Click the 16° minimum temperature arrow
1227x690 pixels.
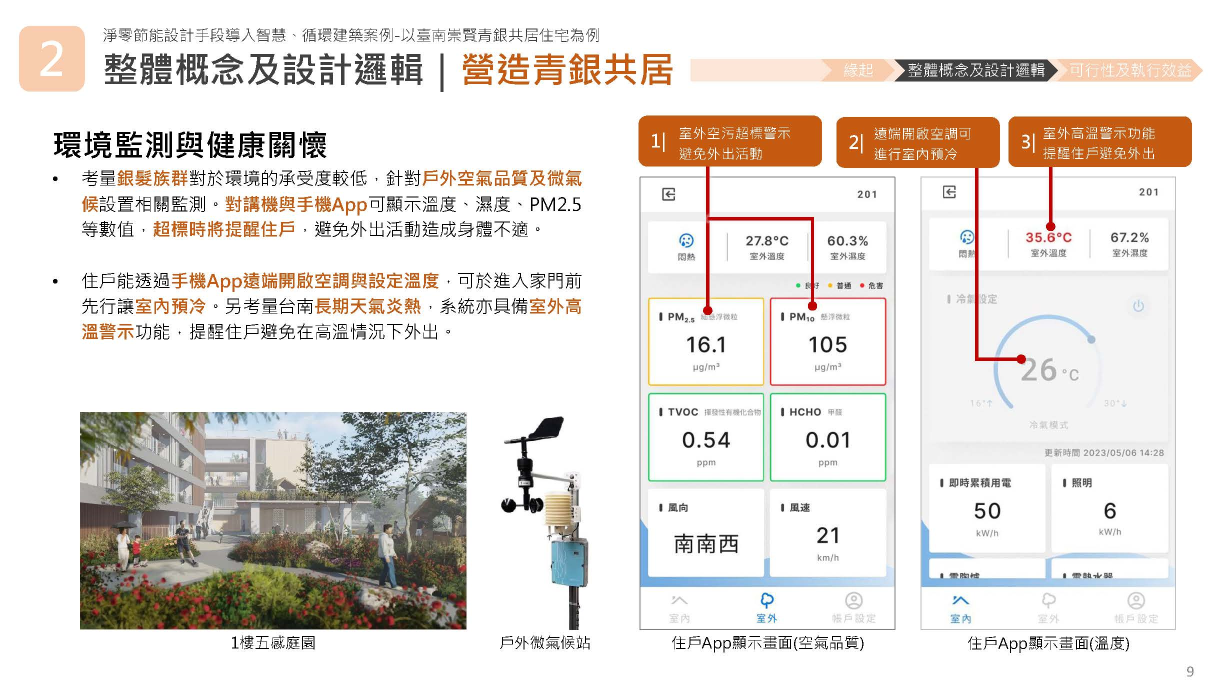point(981,403)
